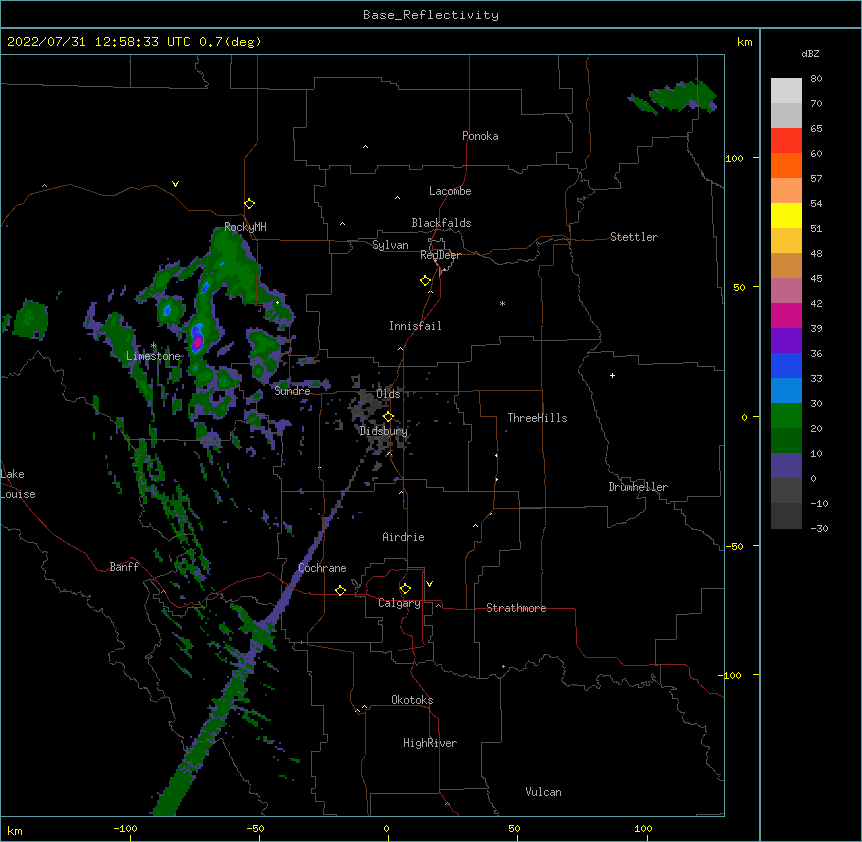Click the ThreeHills label

(x=537, y=418)
